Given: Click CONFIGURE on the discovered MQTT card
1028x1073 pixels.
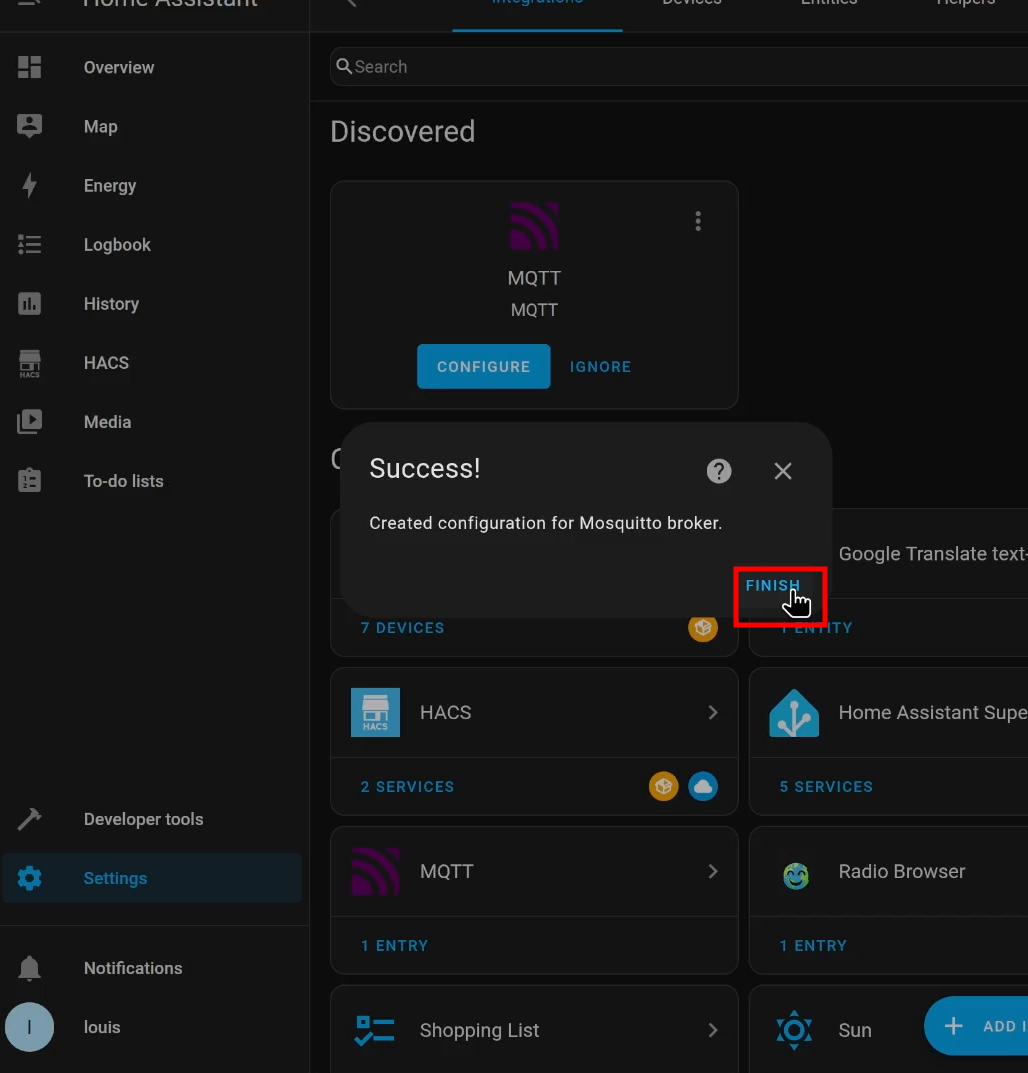Looking at the screenshot, I should pos(484,367).
